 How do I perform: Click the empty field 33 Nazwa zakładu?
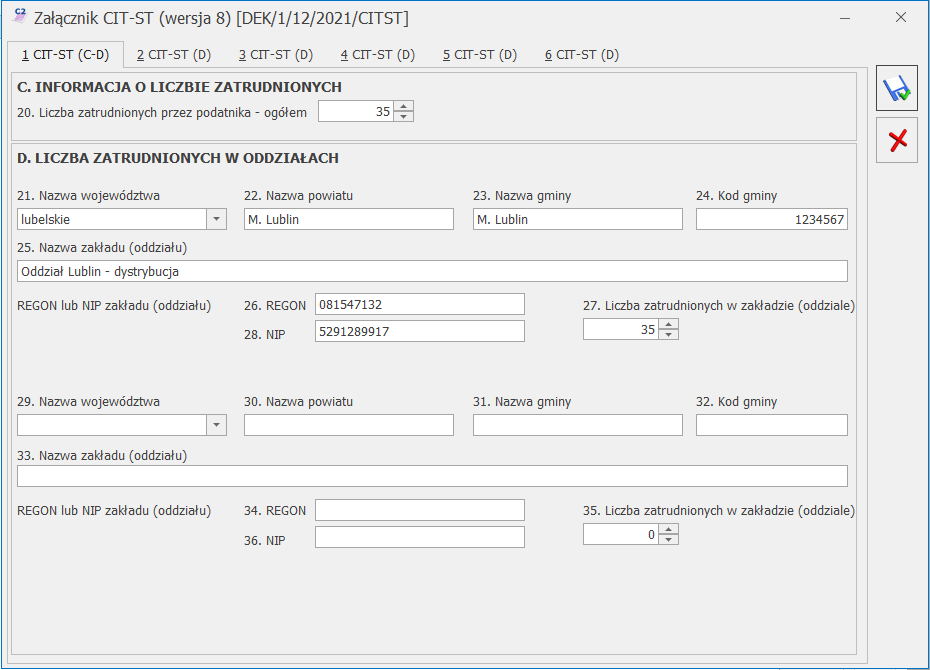coord(430,475)
